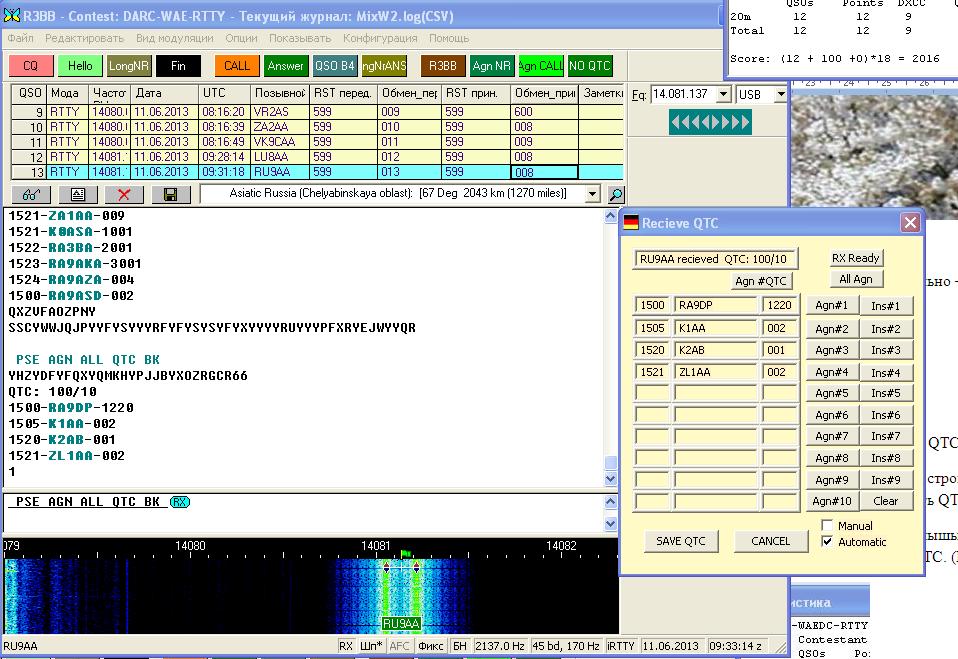Expand the USB mode dropdown

point(780,94)
